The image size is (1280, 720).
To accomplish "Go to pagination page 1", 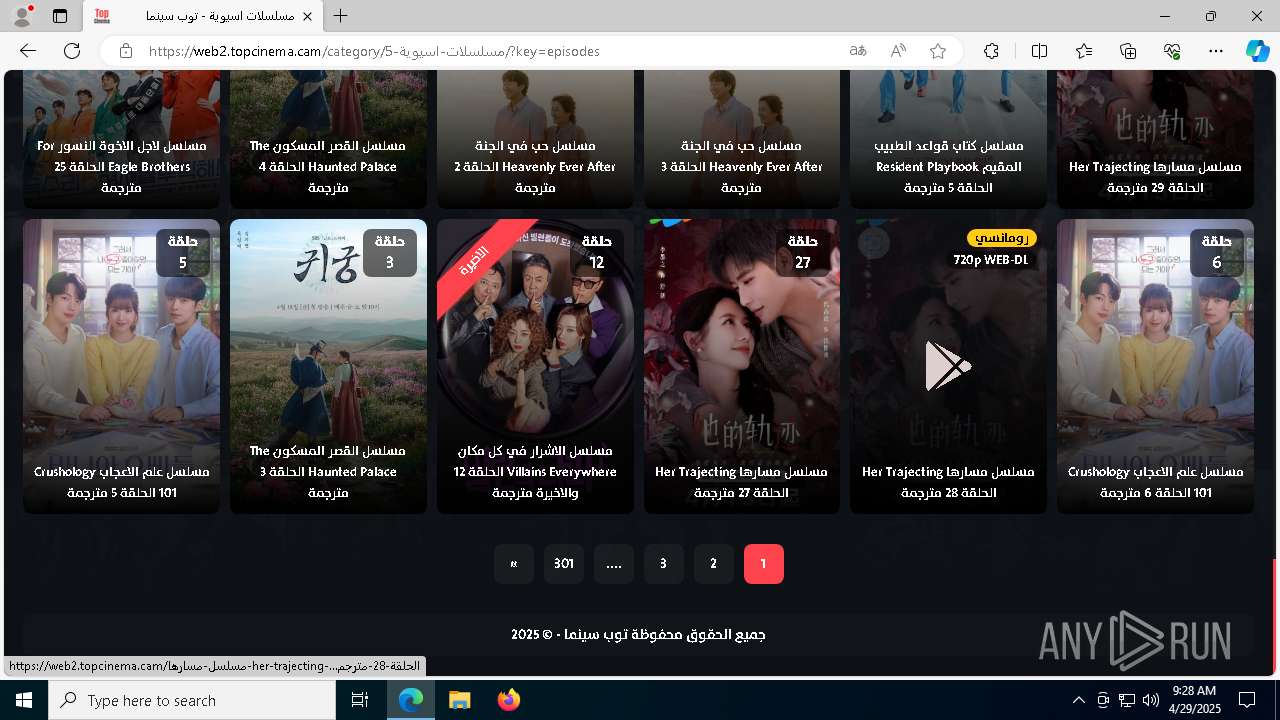I will click(x=763, y=564).
